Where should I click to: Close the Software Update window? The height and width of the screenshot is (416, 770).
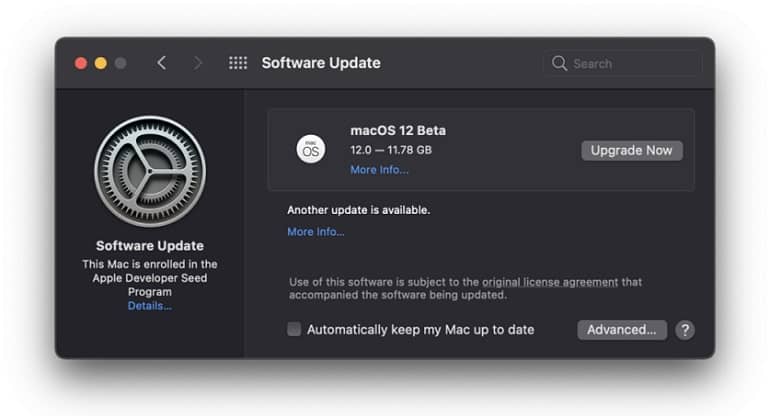(81, 63)
